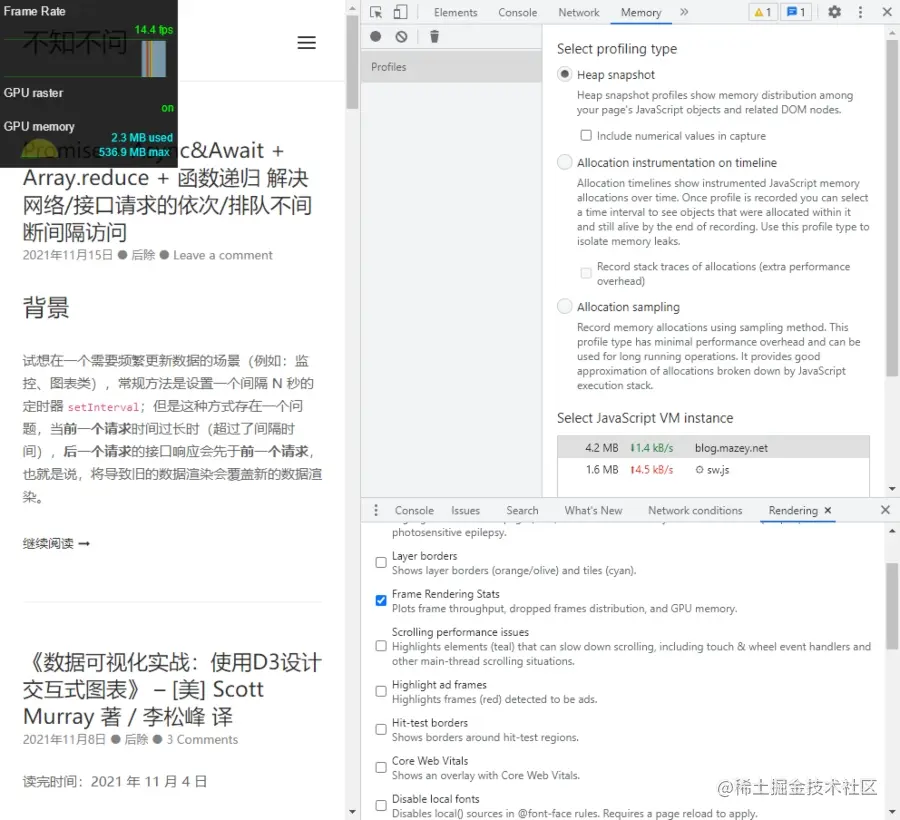Viewport: 900px width, 820px height.
Task: Click the Rendering drawer scroll-down arrow
Action: pyautogui.click(x=891, y=812)
